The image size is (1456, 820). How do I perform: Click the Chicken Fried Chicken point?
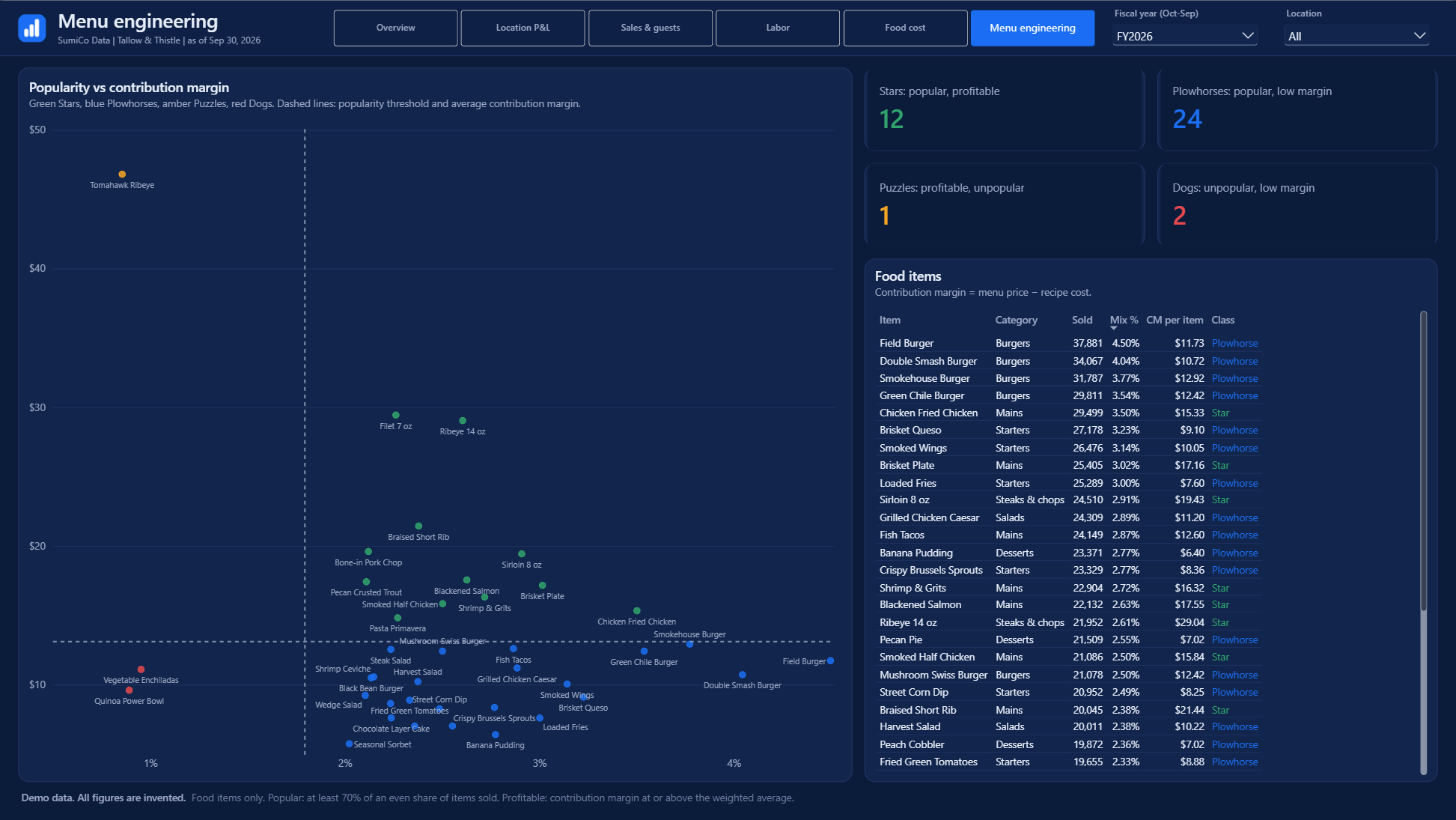(x=637, y=611)
